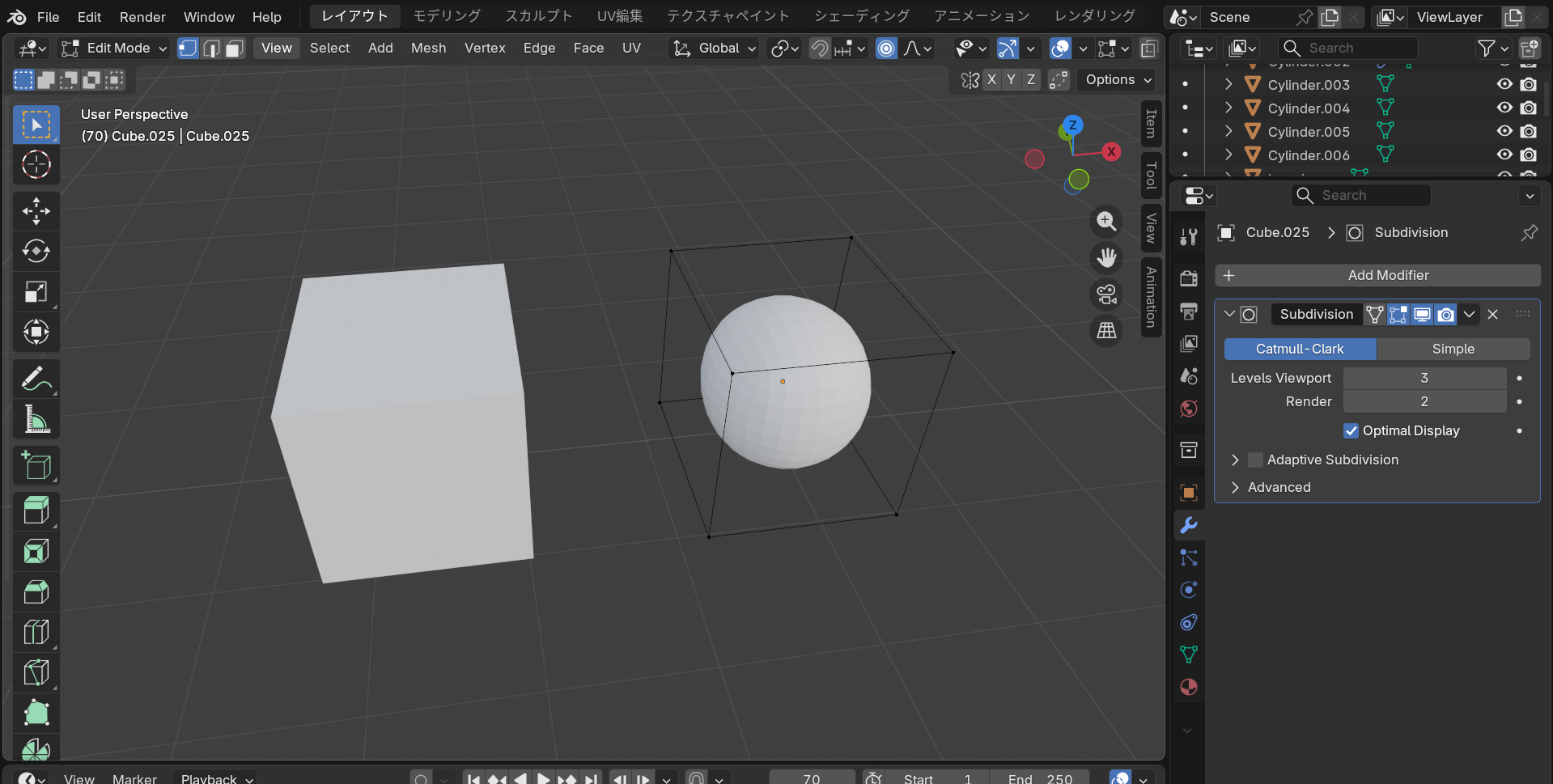Viewport: 1553px width, 784px height.
Task: Adjust the Levels Viewport value field
Action: point(1424,378)
